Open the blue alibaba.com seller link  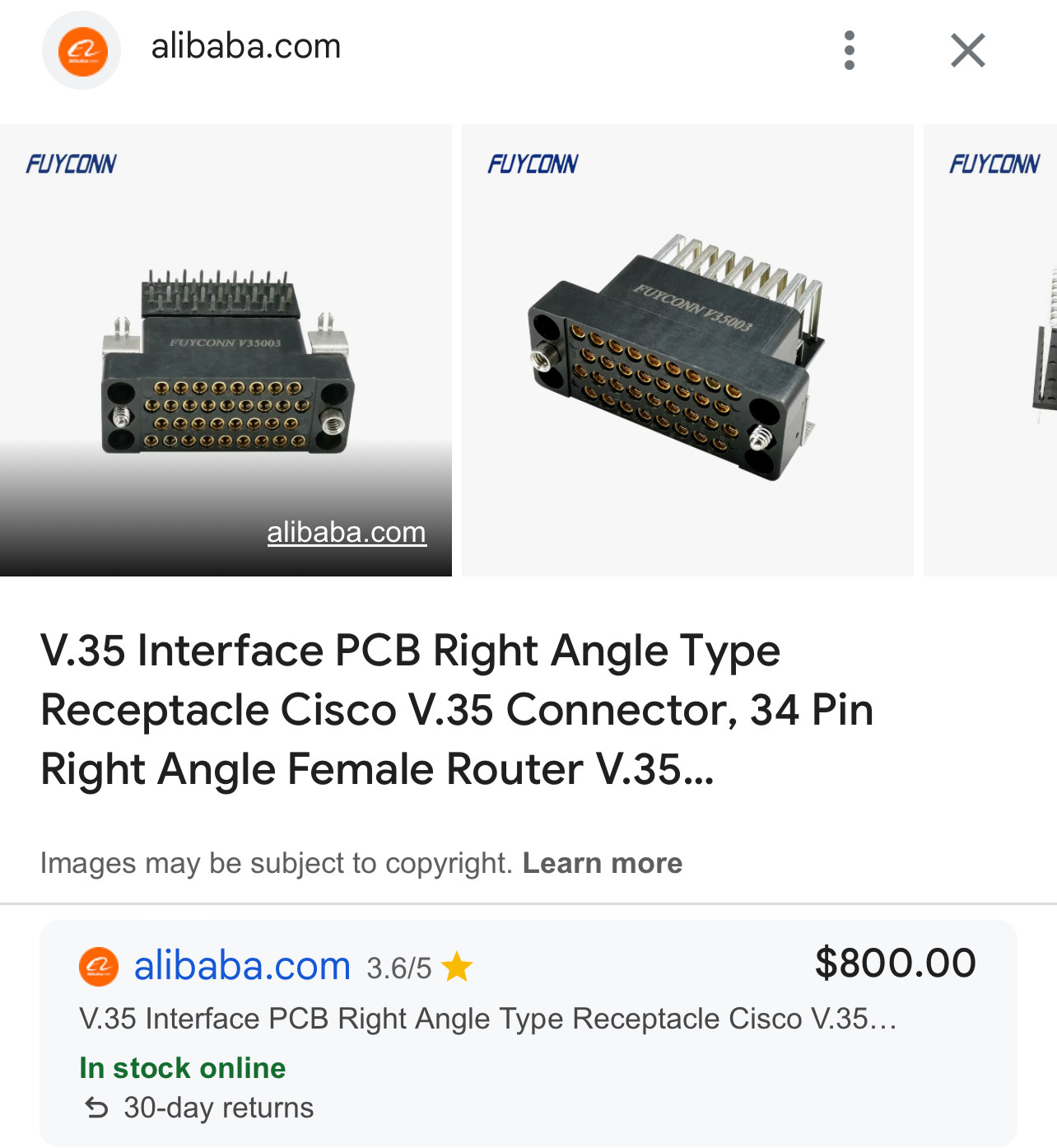point(242,966)
